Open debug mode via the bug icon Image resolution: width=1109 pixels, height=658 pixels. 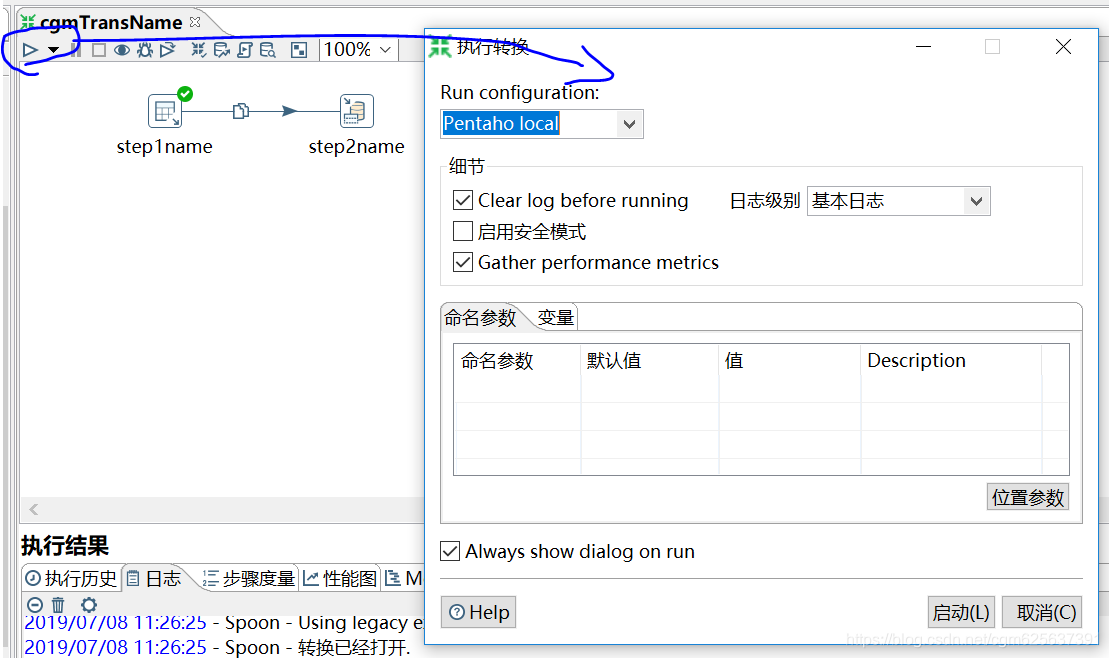[144, 49]
